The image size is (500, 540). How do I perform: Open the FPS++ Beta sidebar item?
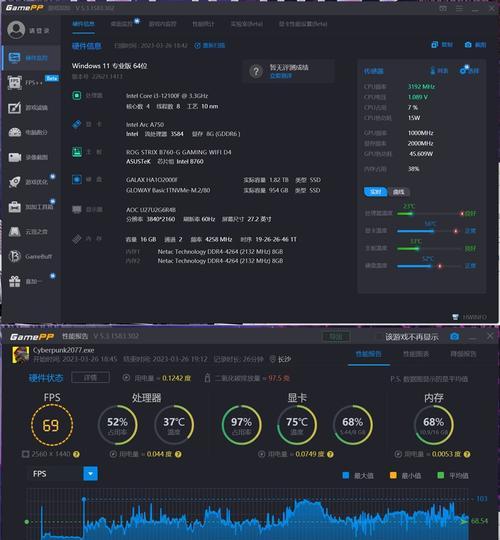tap(33, 82)
